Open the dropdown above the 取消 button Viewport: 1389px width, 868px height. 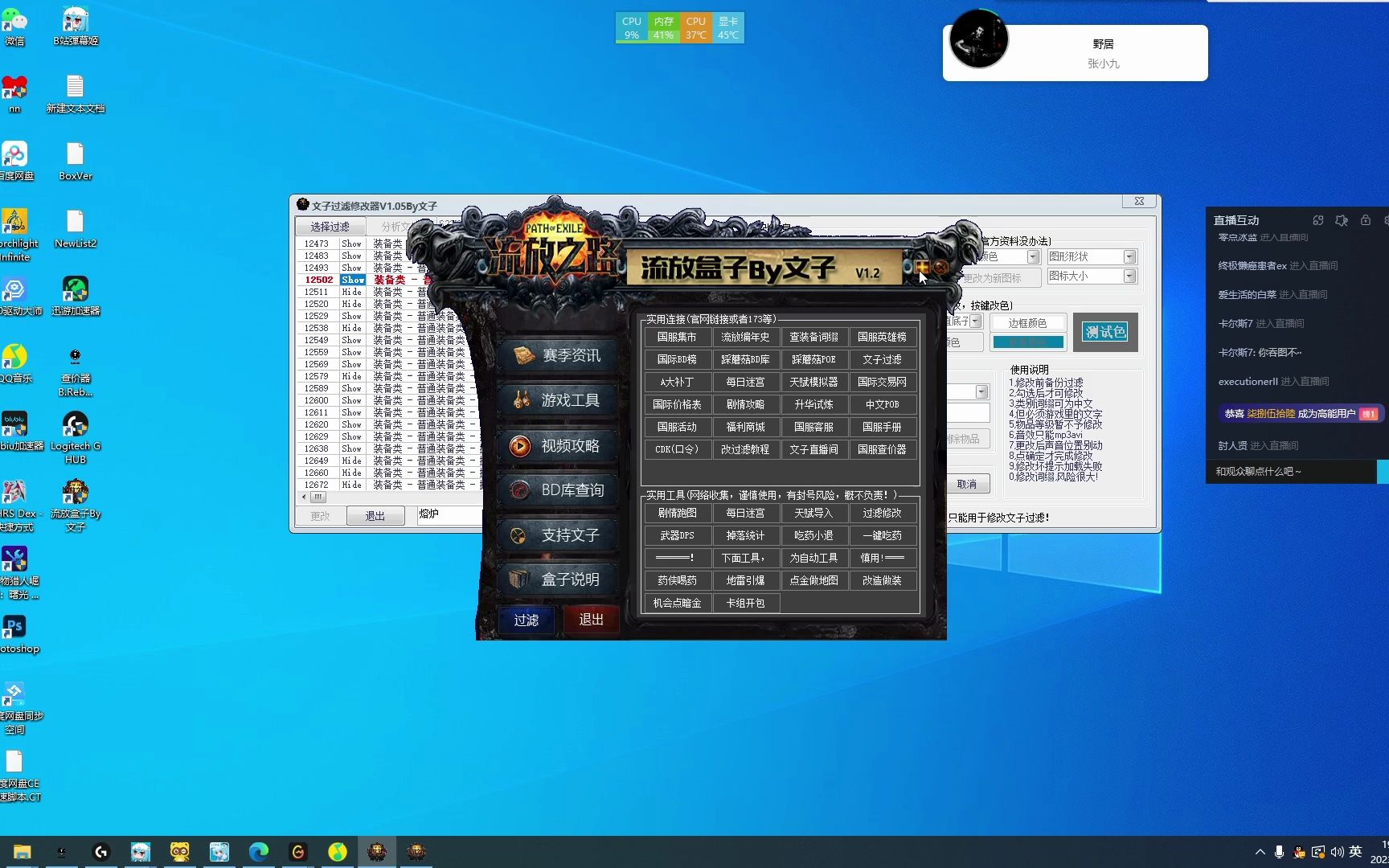[x=981, y=391]
